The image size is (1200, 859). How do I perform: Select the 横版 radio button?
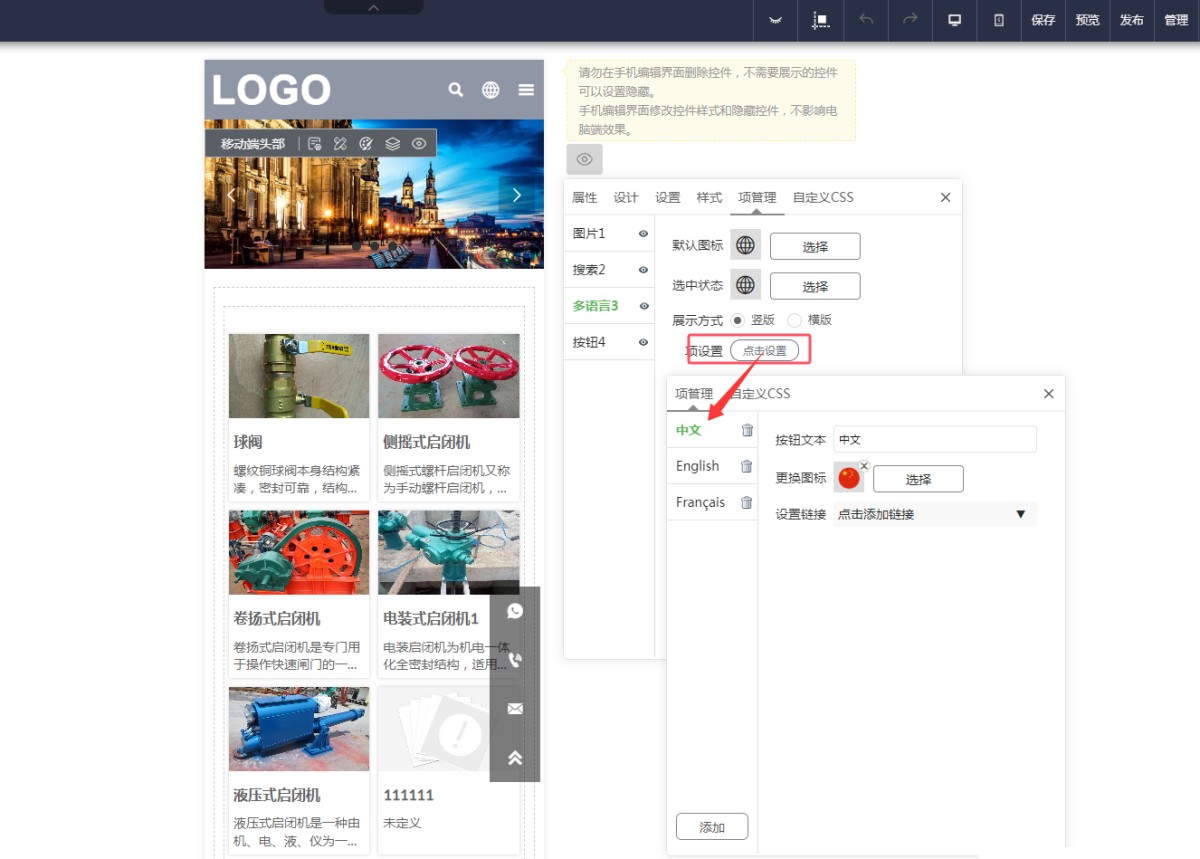[795, 320]
